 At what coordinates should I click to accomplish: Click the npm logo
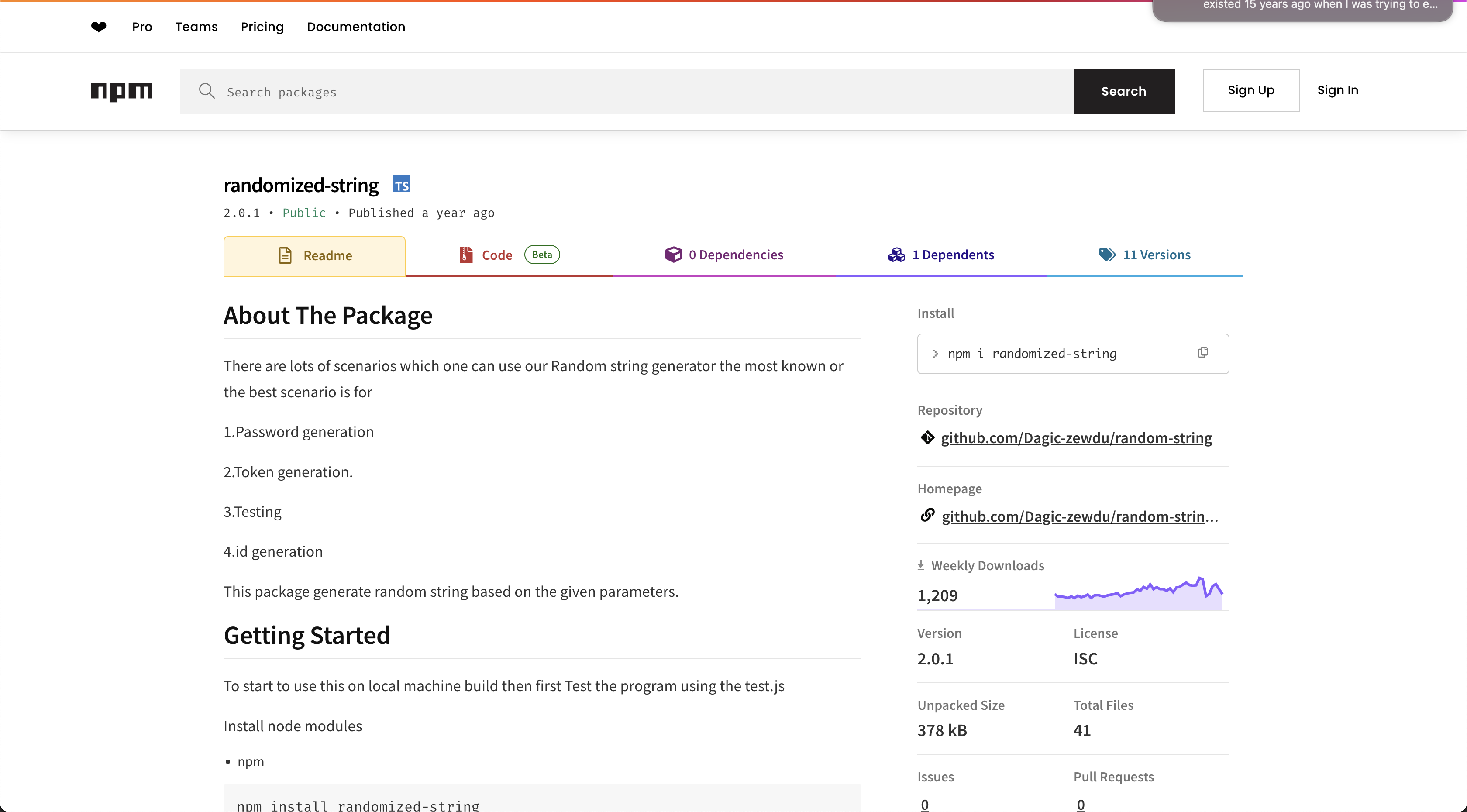(121, 91)
